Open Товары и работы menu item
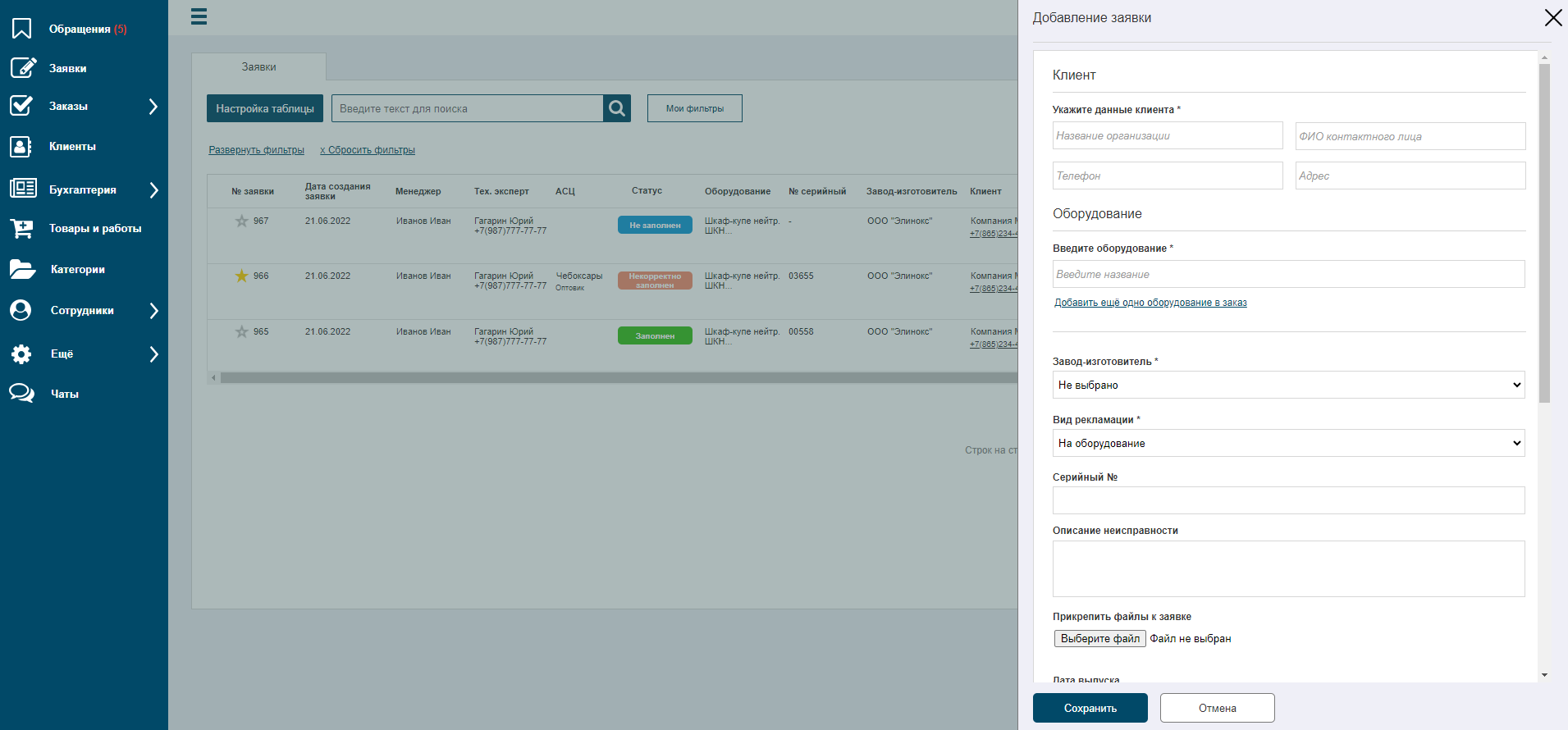 tap(95, 228)
